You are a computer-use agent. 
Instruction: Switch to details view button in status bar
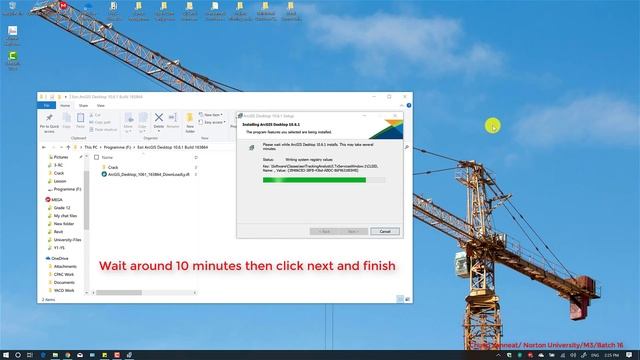click(x=400, y=299)
